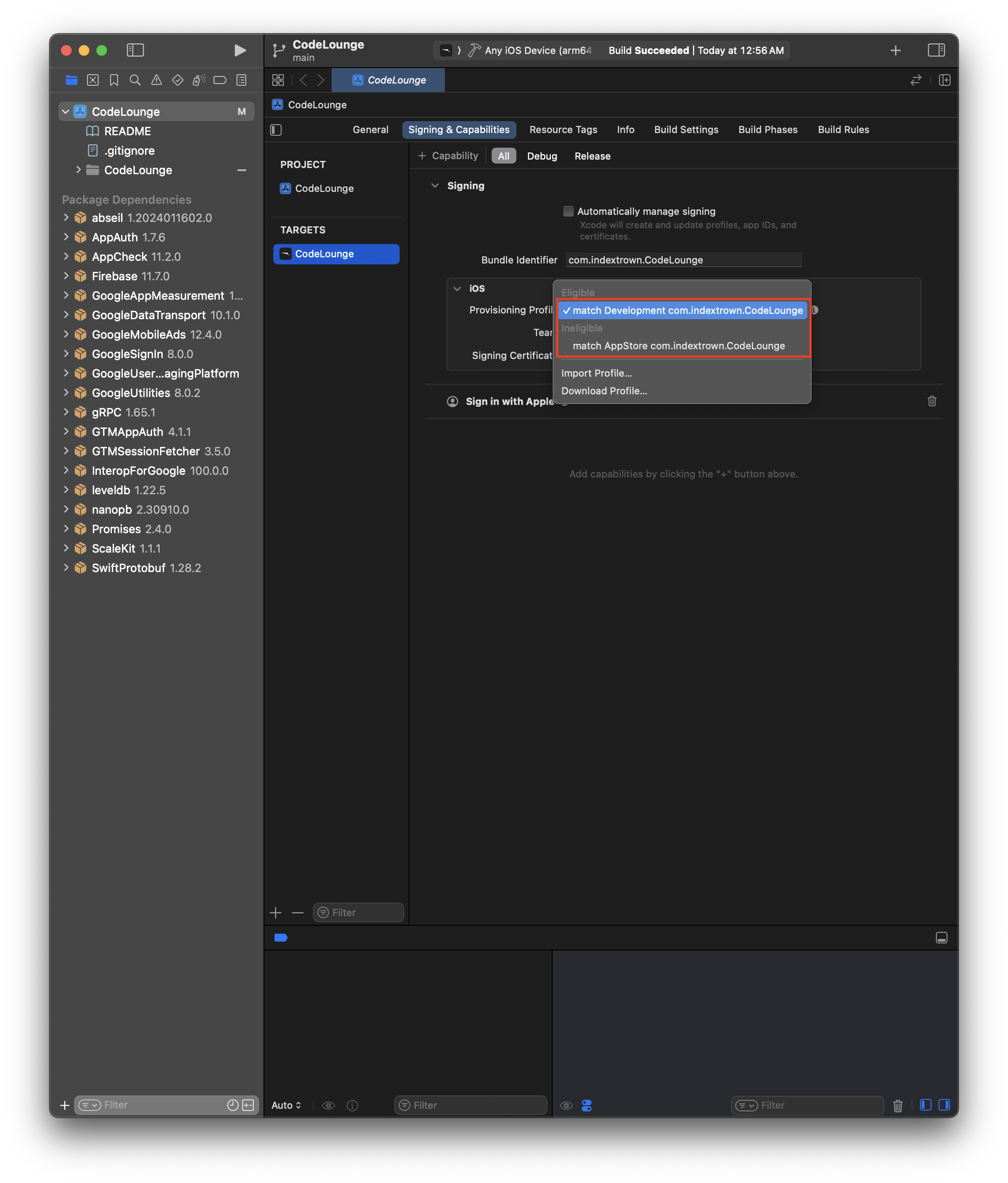The image size is (1008, 1183).
Task: Run the project with the play button
Action: coord(240,50)
